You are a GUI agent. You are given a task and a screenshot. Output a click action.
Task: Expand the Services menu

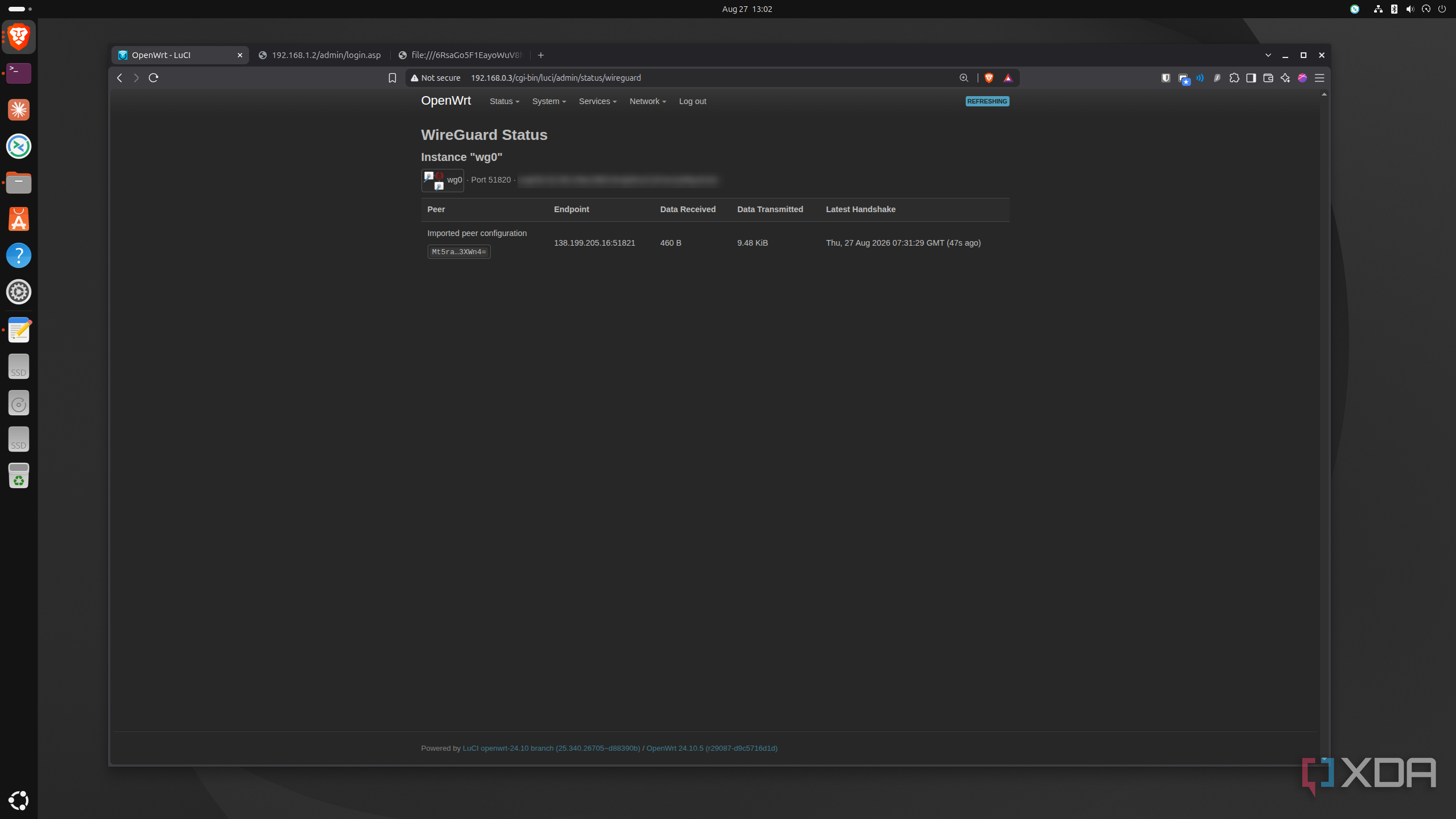click(598, 101)
